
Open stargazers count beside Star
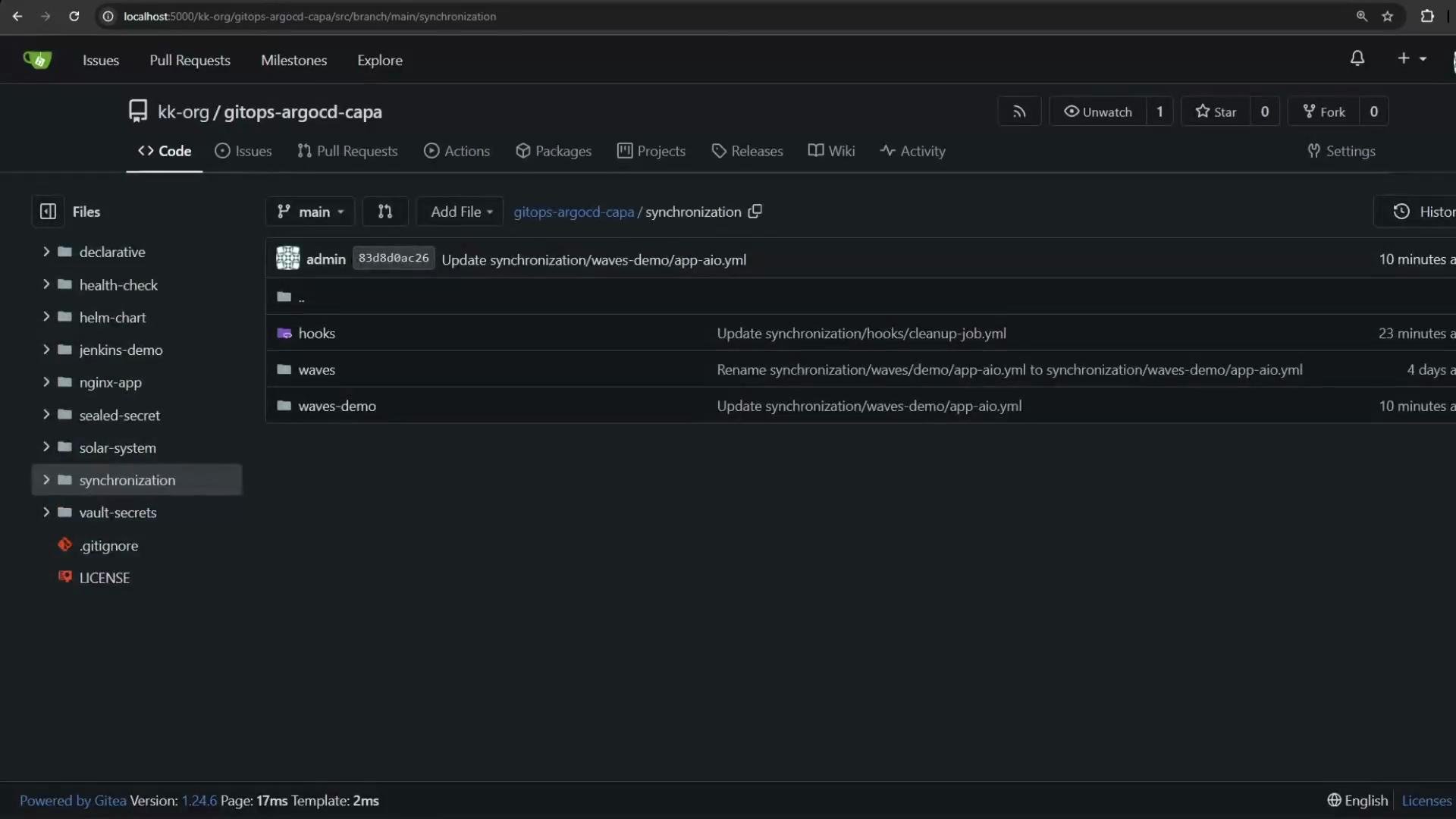coord(1265,111)
